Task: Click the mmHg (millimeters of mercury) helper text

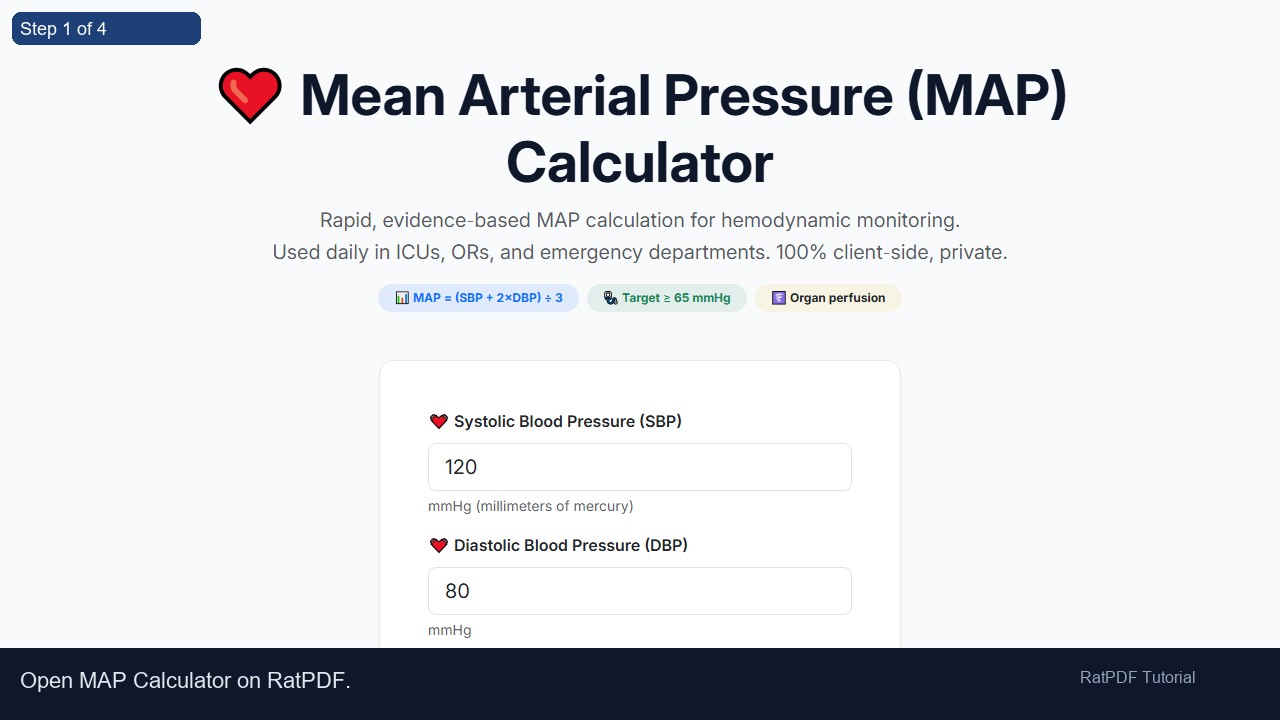Action: (x=531, y=506)
